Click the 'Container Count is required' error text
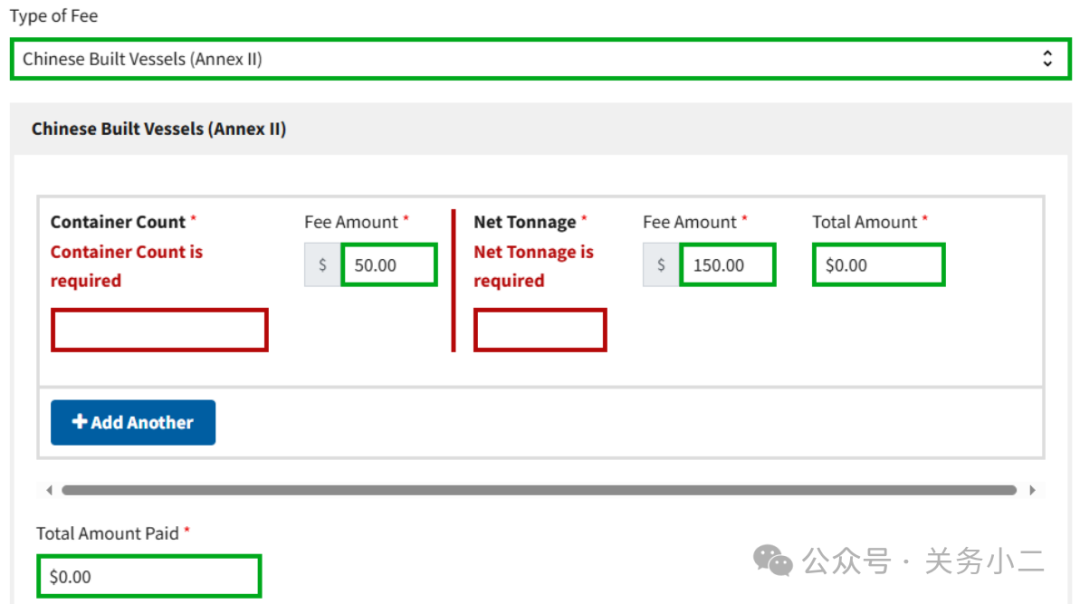Screen dimensions: 1080x604 pos(126,266)
